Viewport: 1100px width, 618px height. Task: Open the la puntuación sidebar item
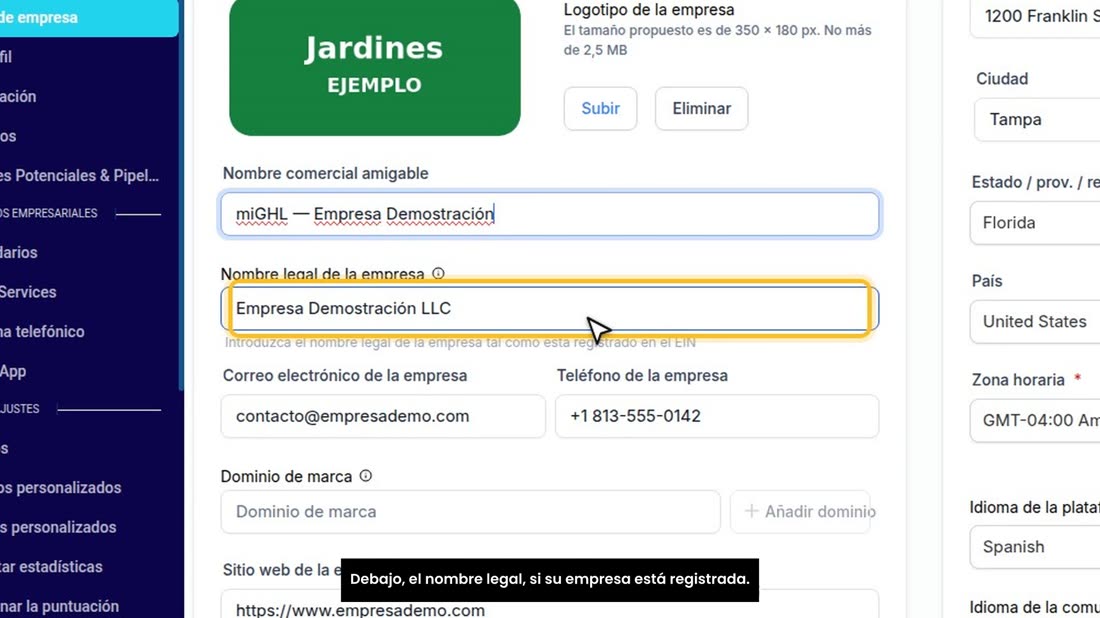click(x=60, y=605)
